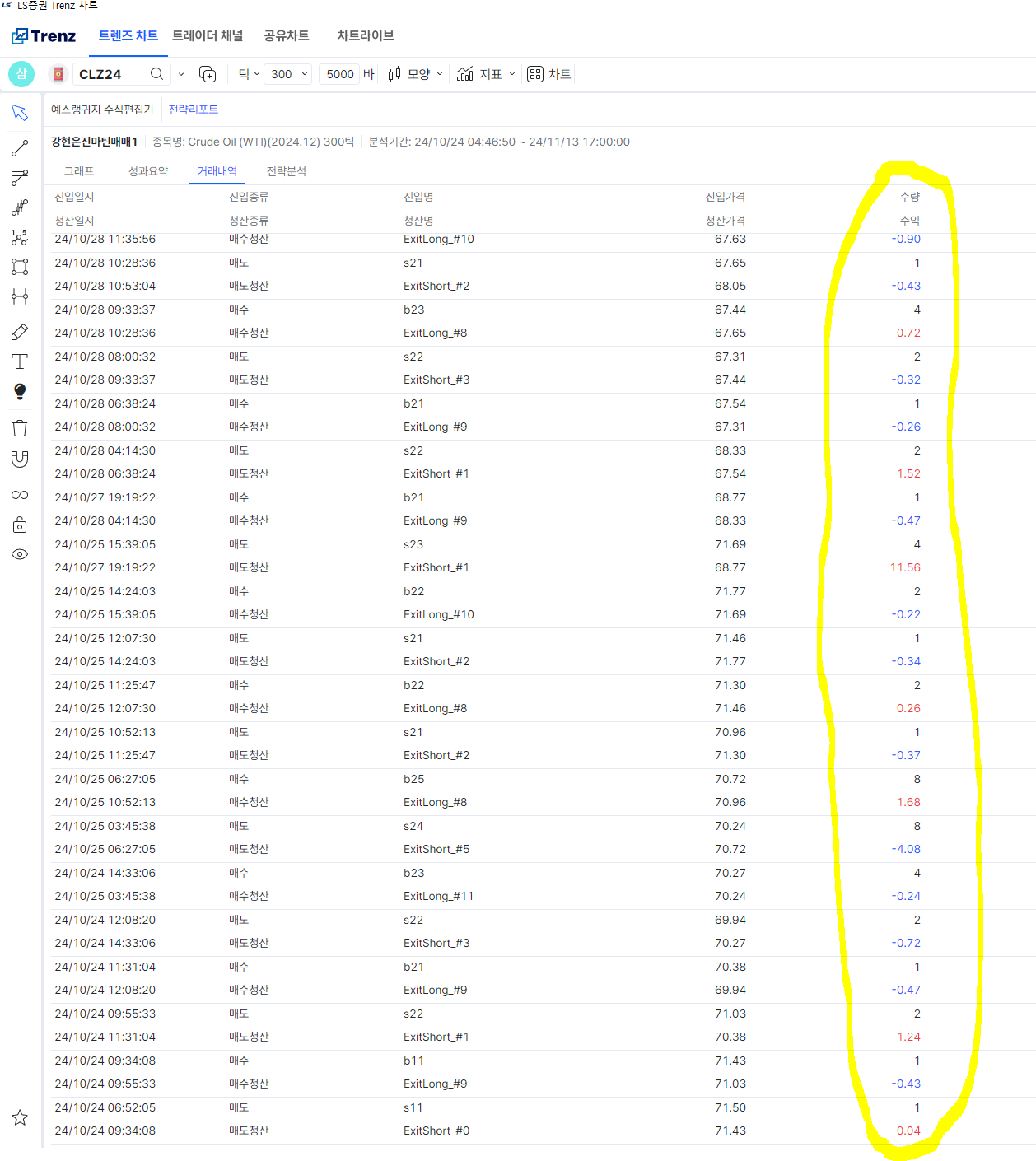Click the 5000 bar count field
This screenshot has height=1161, width=1036.
339,74
